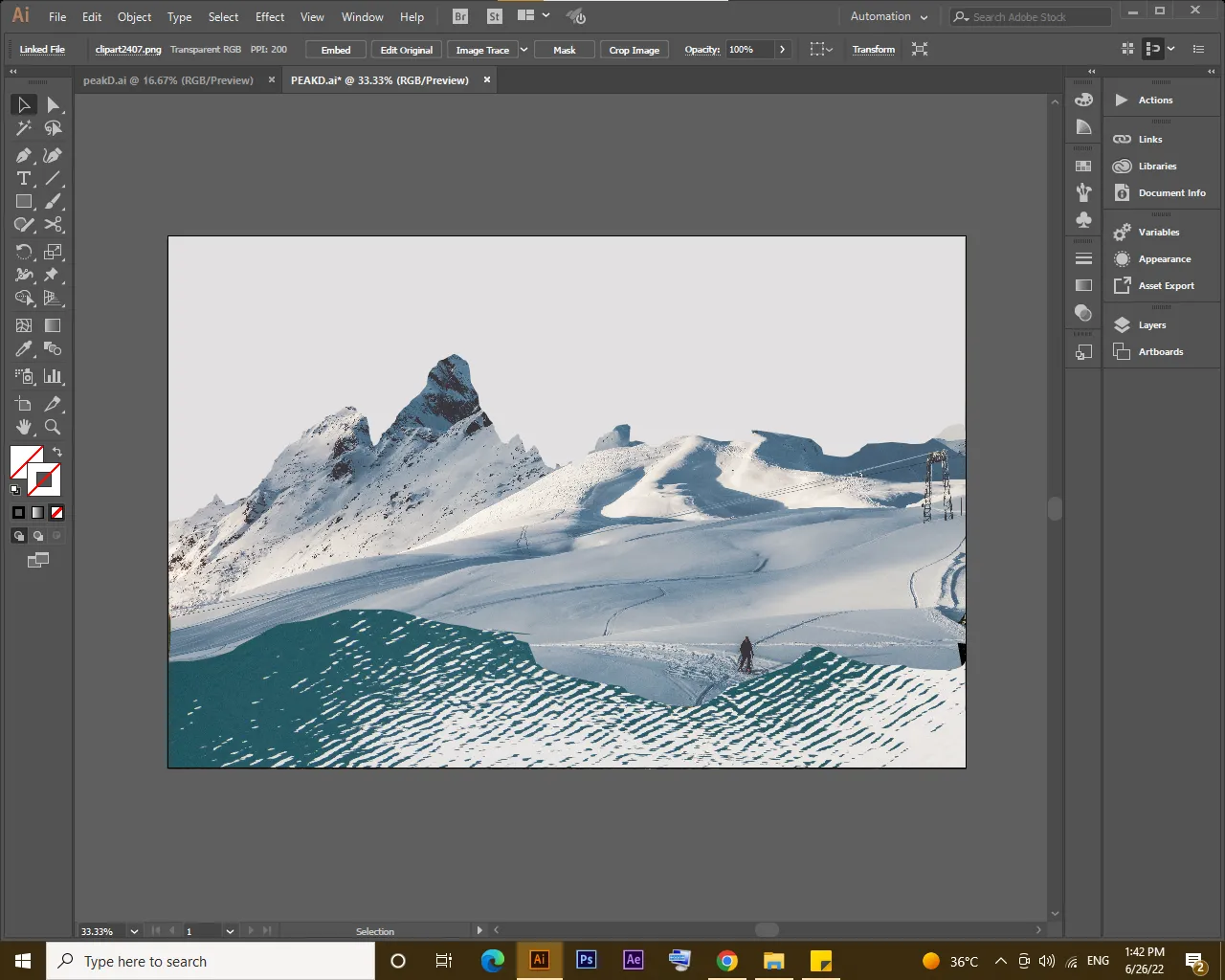The image size is (1225, 980).
Task: Open the Swatches grid panel icon
Action: click(x=1083, y=166)
